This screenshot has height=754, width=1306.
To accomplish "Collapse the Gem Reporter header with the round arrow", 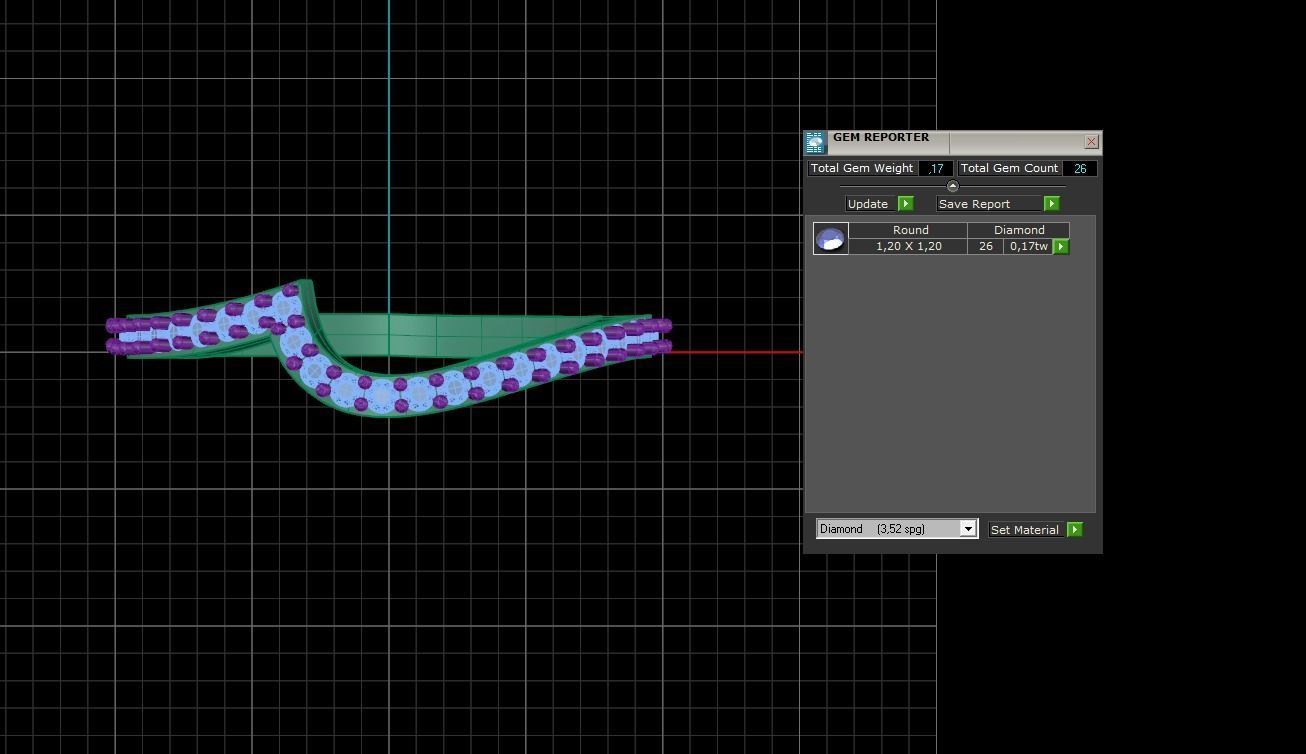I will click(x=952, y=186).
